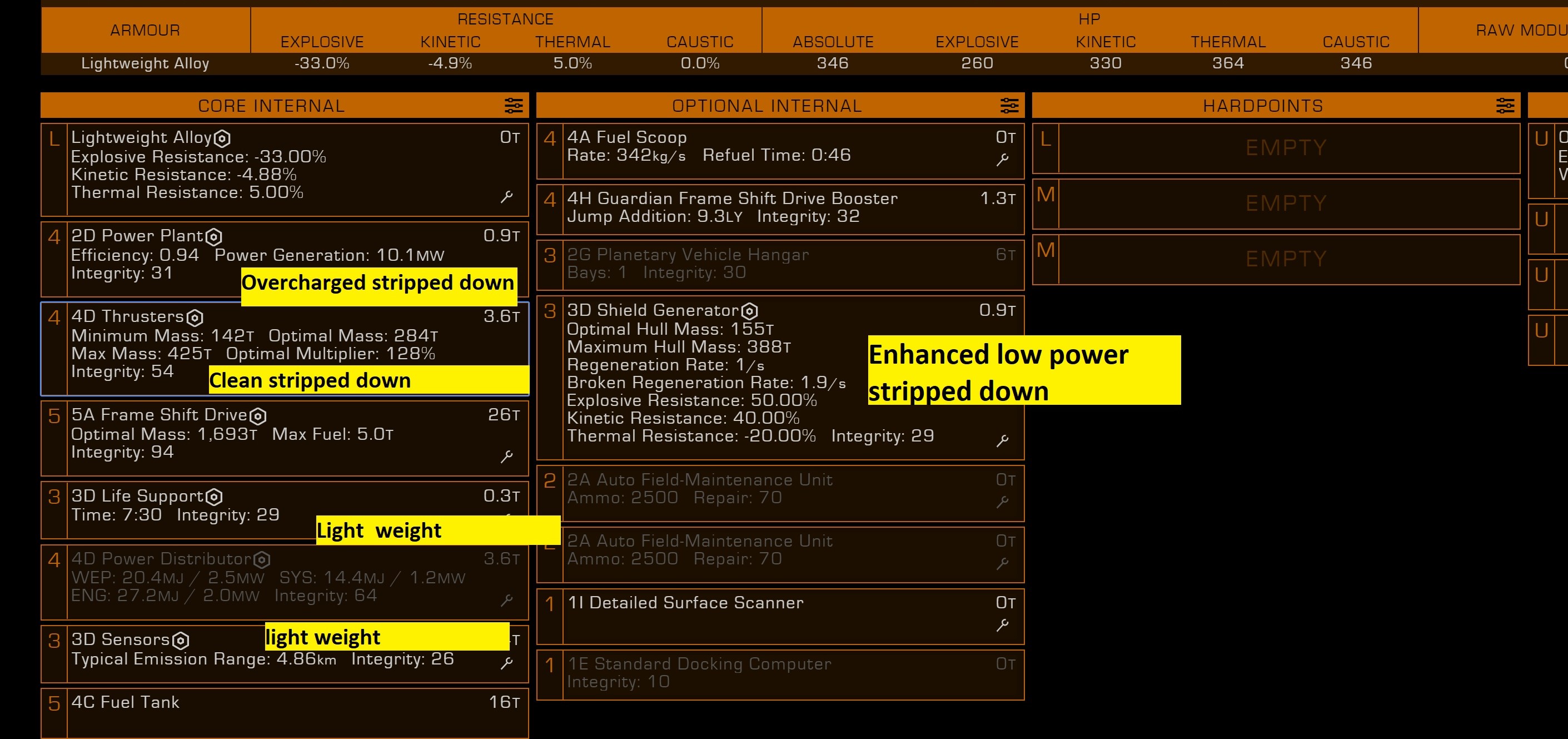1568x739 pixels.
Task: Click the hexagon engineering icon beside 2D Power Plant
Action: pyautogui.click(x=213, y=237)
